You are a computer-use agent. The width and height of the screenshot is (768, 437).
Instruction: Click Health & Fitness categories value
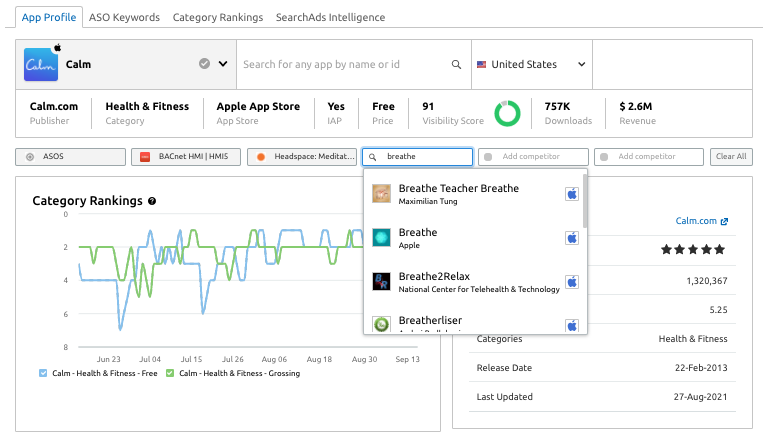pyautogui.click(x=693, y=339)
